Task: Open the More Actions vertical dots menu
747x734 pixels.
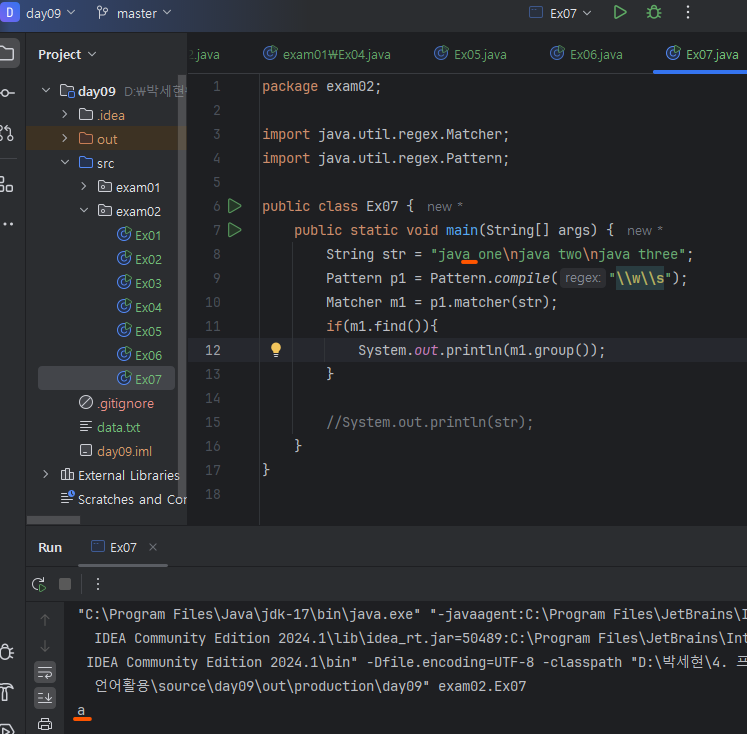Action: (688, 13)
